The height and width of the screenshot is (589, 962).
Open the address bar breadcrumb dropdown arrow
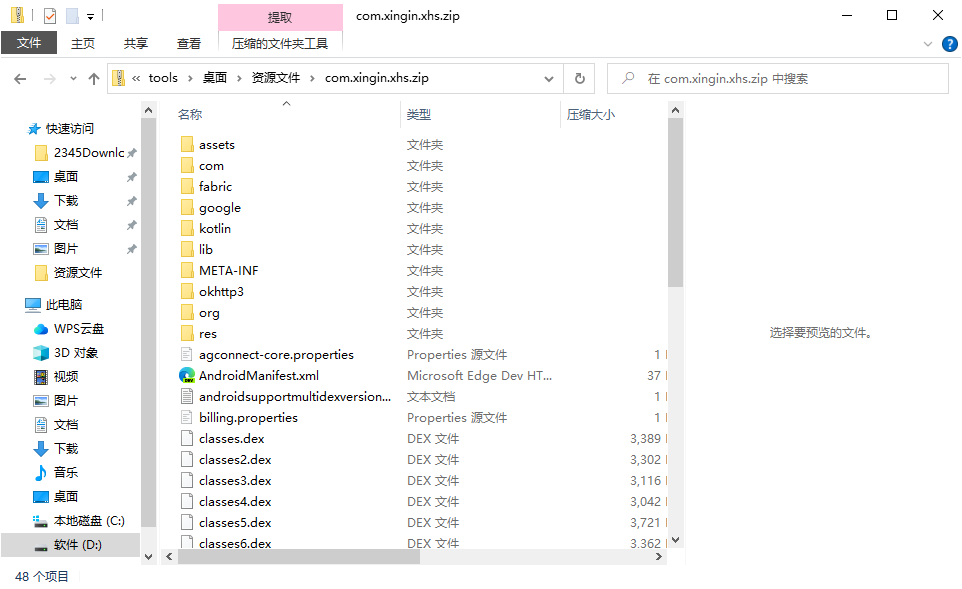coord(548,78)
